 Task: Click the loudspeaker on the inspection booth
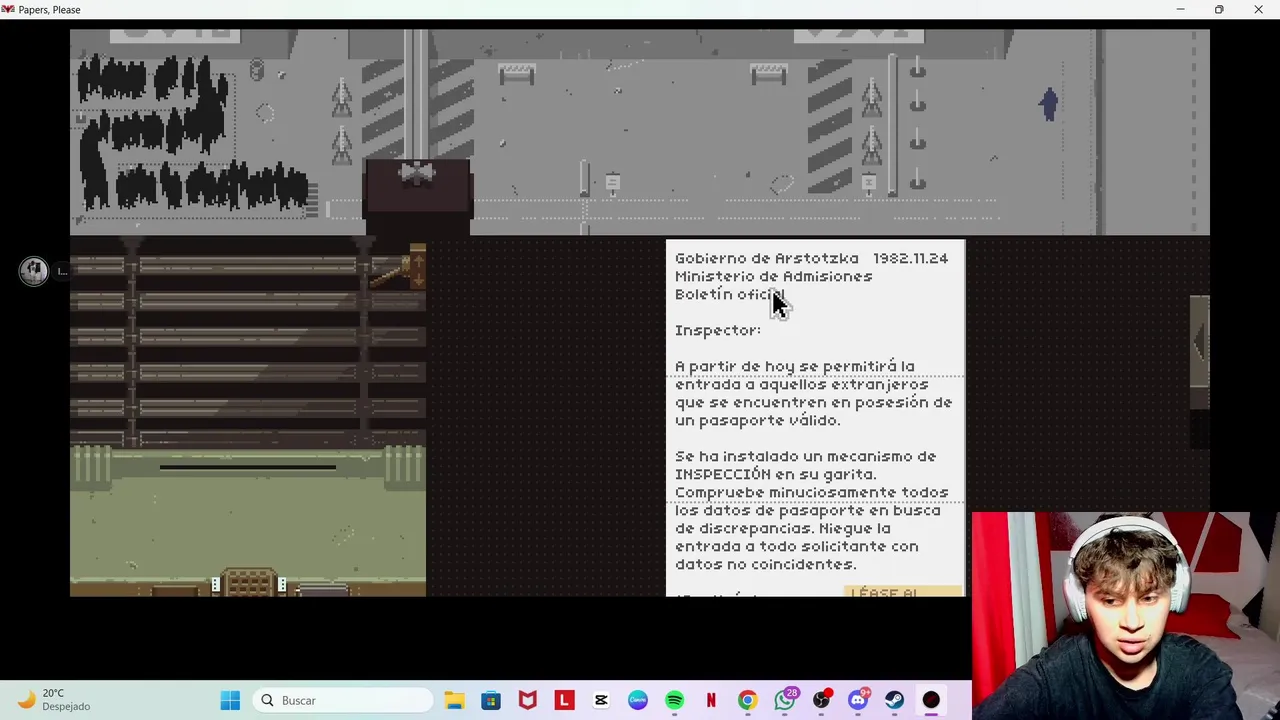point(417,174)
